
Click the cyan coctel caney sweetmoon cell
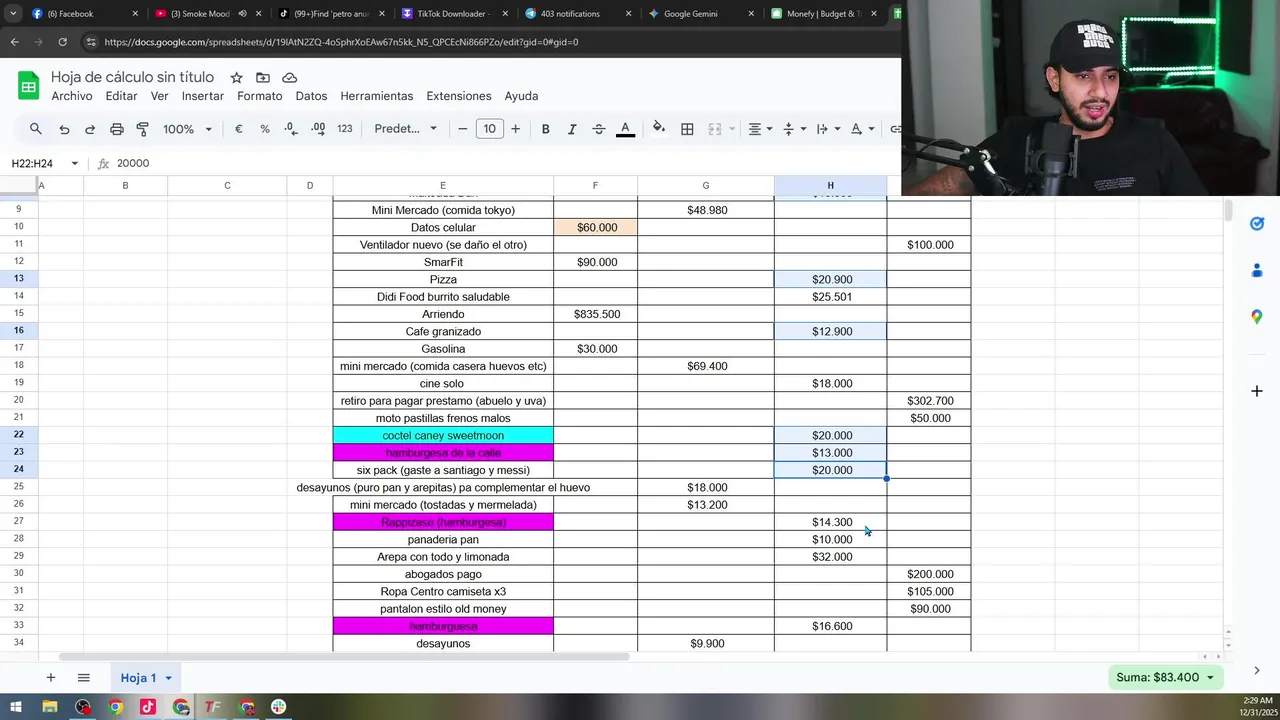pyautogui.click(x=443, y=435)
